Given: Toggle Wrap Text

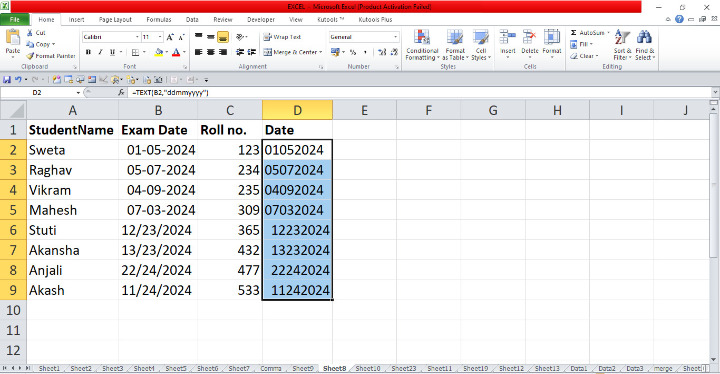Looking at the screenshot, I should coord(282,37).
